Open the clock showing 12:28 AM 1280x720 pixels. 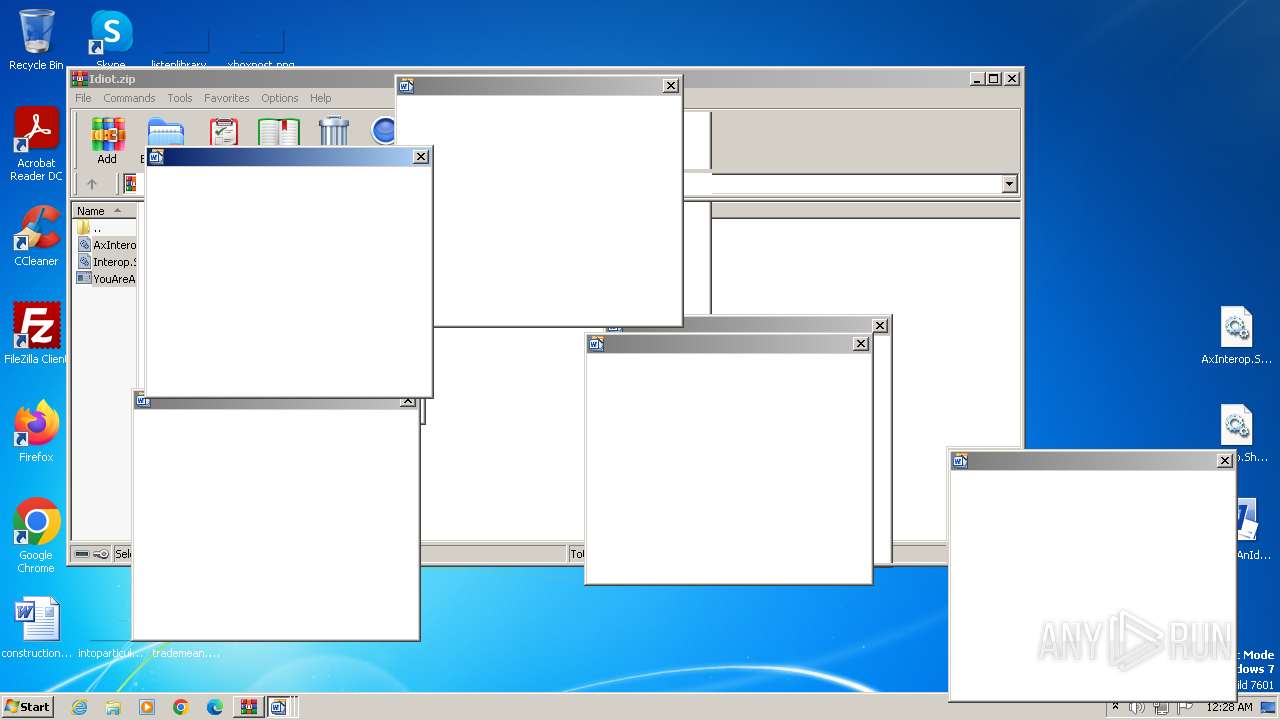click(x=1229, y=707)
